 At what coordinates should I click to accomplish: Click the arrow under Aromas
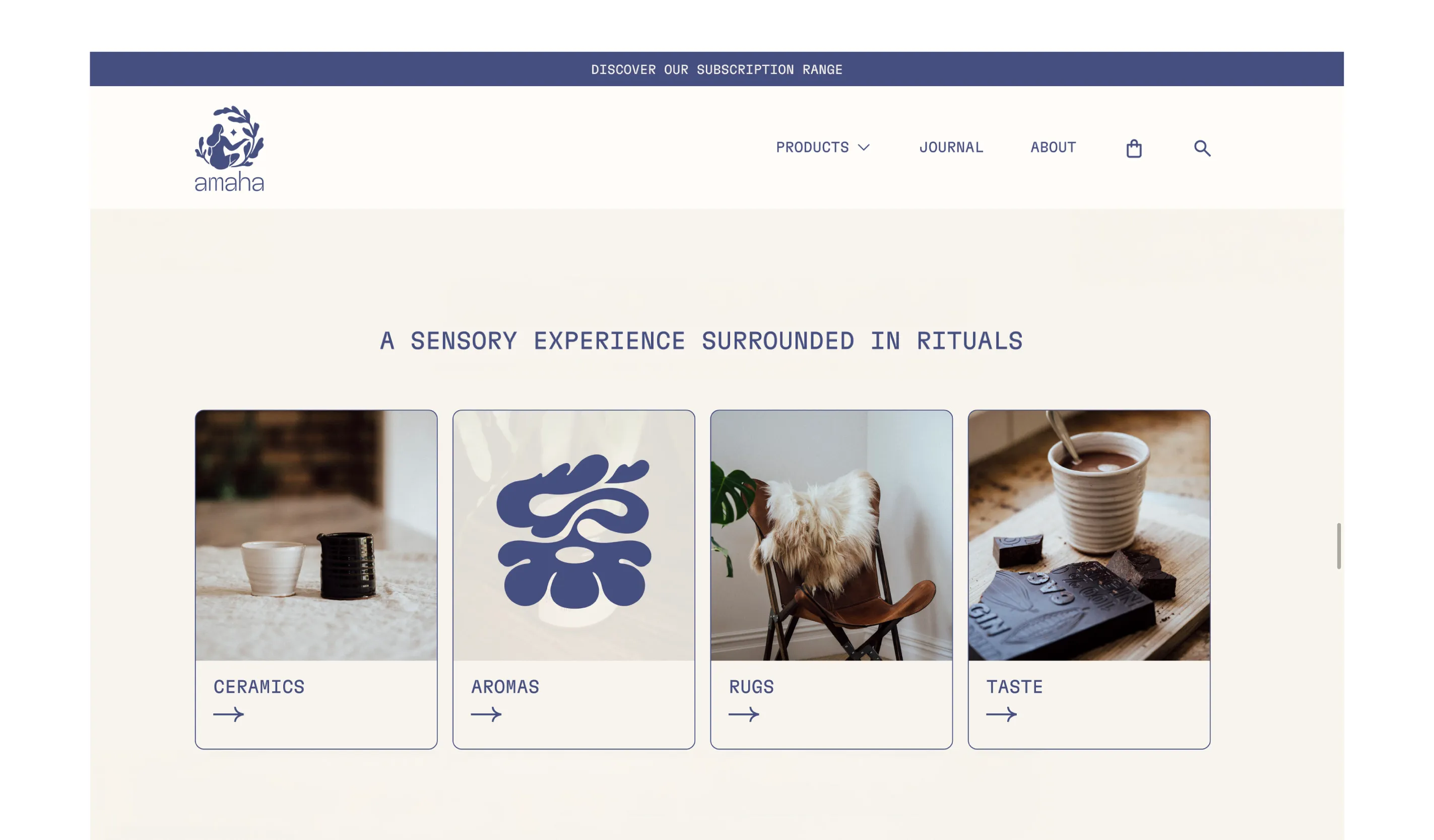pyautogui.click(x=486, y=714)
